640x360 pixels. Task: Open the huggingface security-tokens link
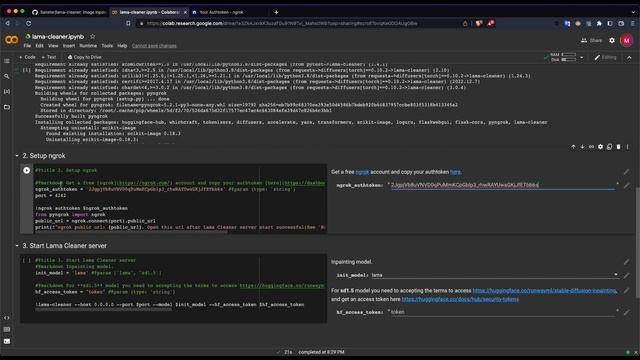[x=460, y=299]
